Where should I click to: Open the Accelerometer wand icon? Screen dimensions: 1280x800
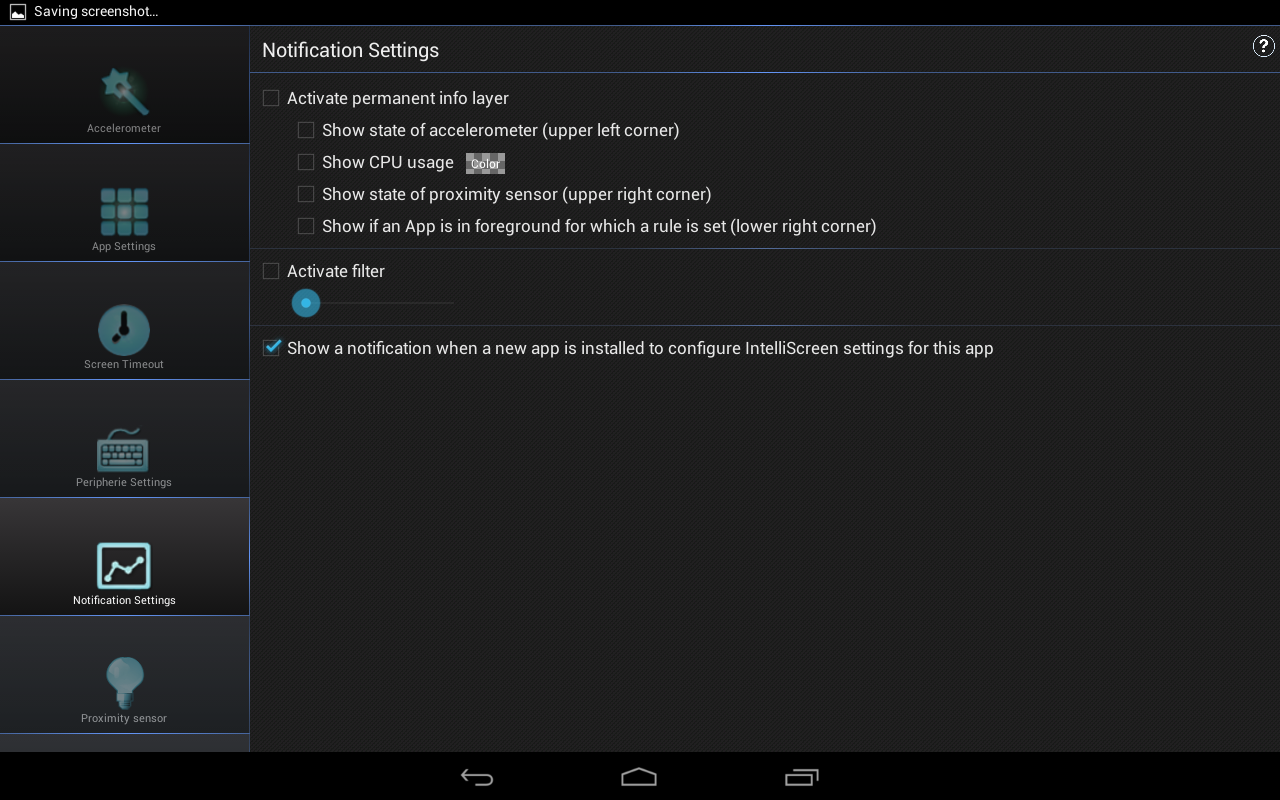124,91
